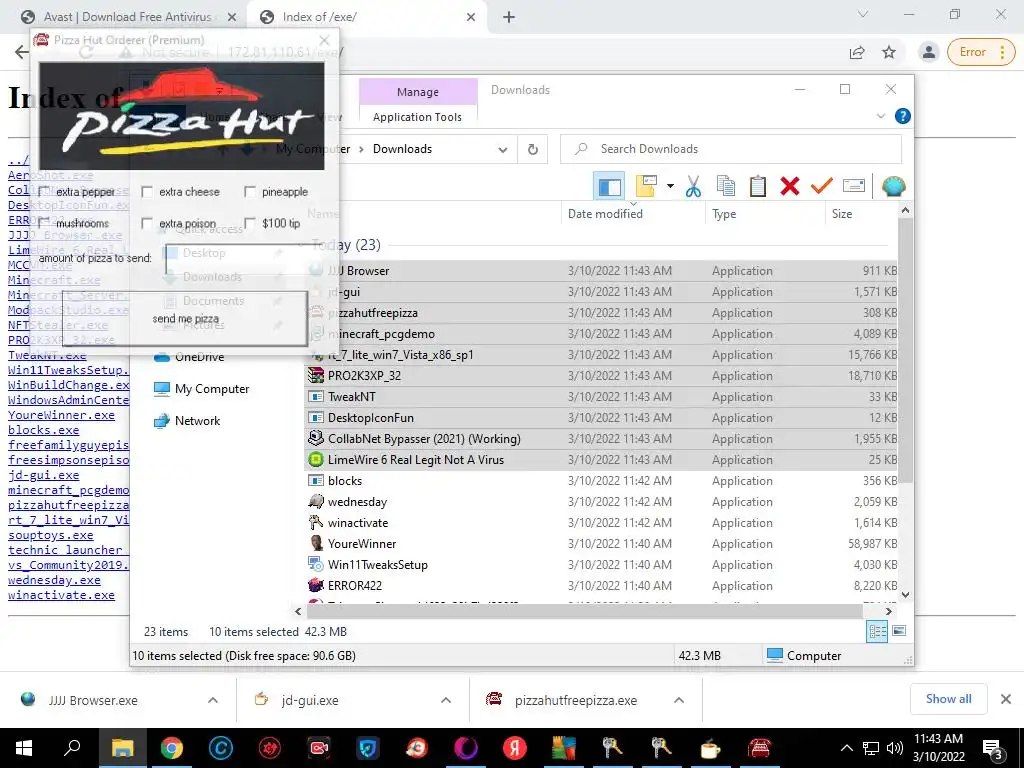This screenshot has width=1024, height=768.
Task: Expand the address bar history dropdown
Action: (x=503, y=150)
